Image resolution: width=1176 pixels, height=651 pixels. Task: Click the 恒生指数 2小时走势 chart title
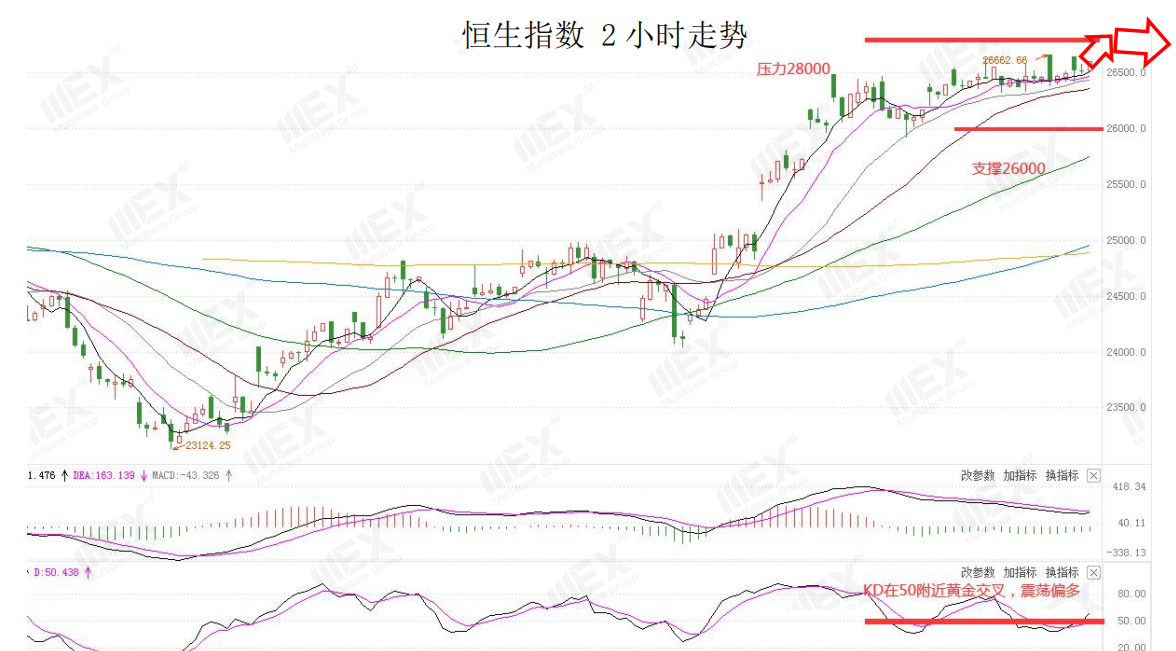tap(604, 35)
